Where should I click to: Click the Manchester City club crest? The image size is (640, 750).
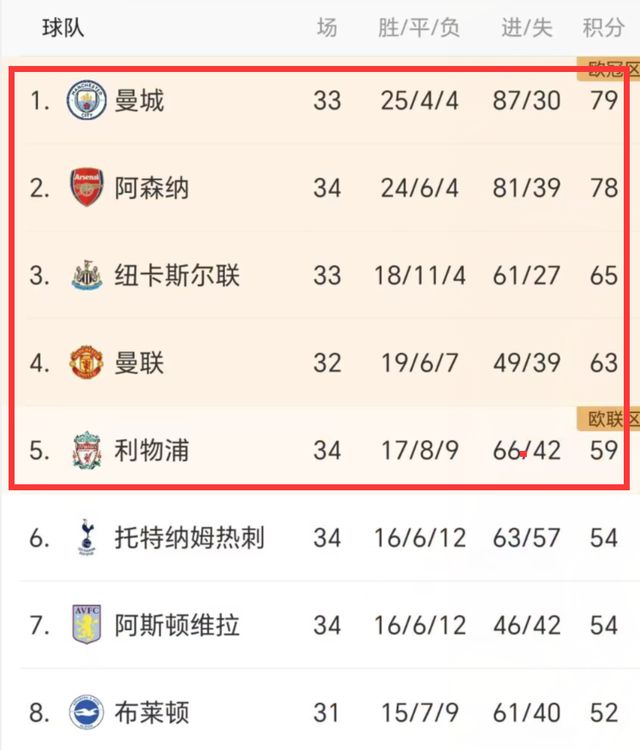tap(86, 101)
